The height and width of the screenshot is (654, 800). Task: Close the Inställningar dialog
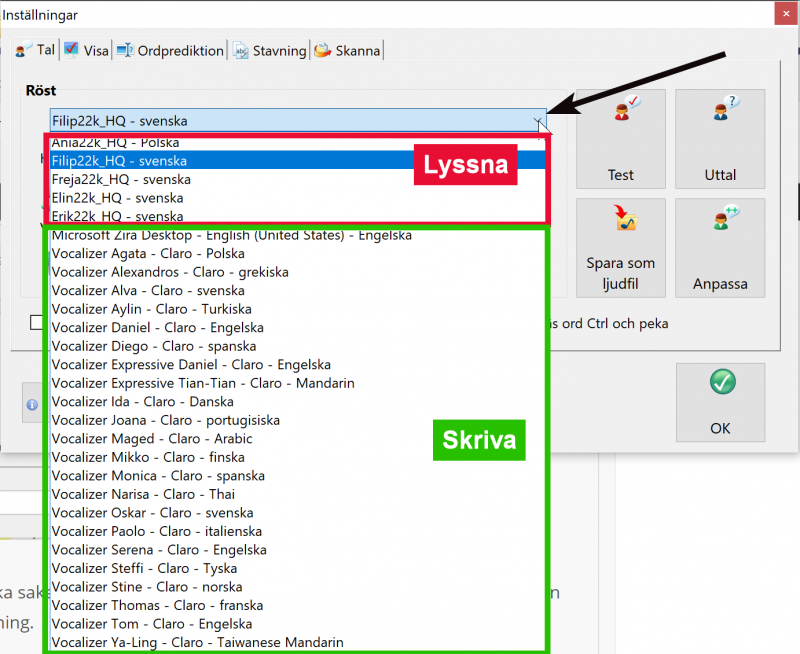click(x=786, y=14)
